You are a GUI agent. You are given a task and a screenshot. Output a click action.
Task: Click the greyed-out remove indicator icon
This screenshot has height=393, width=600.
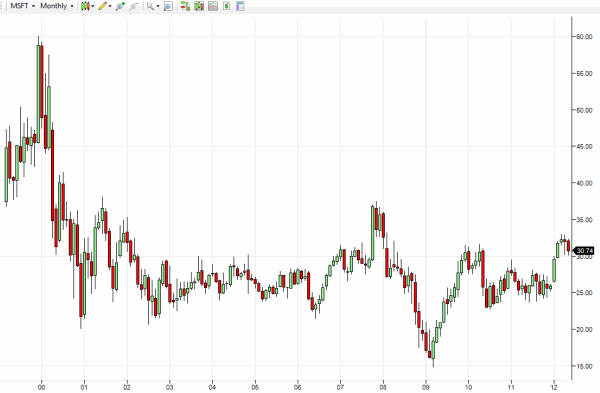click(x=134, y=6)
